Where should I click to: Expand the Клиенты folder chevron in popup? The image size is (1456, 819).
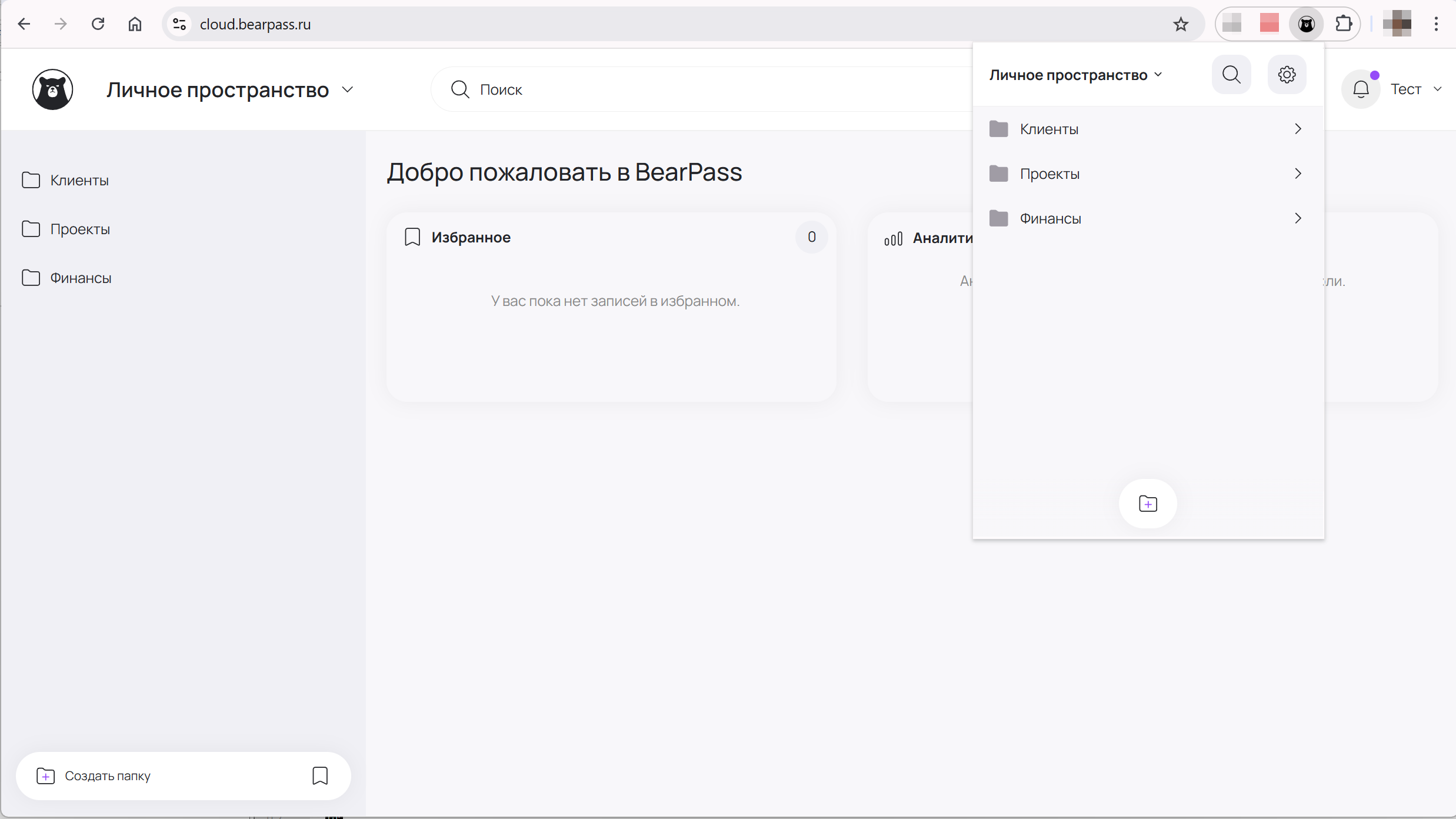pos(1298,129)
